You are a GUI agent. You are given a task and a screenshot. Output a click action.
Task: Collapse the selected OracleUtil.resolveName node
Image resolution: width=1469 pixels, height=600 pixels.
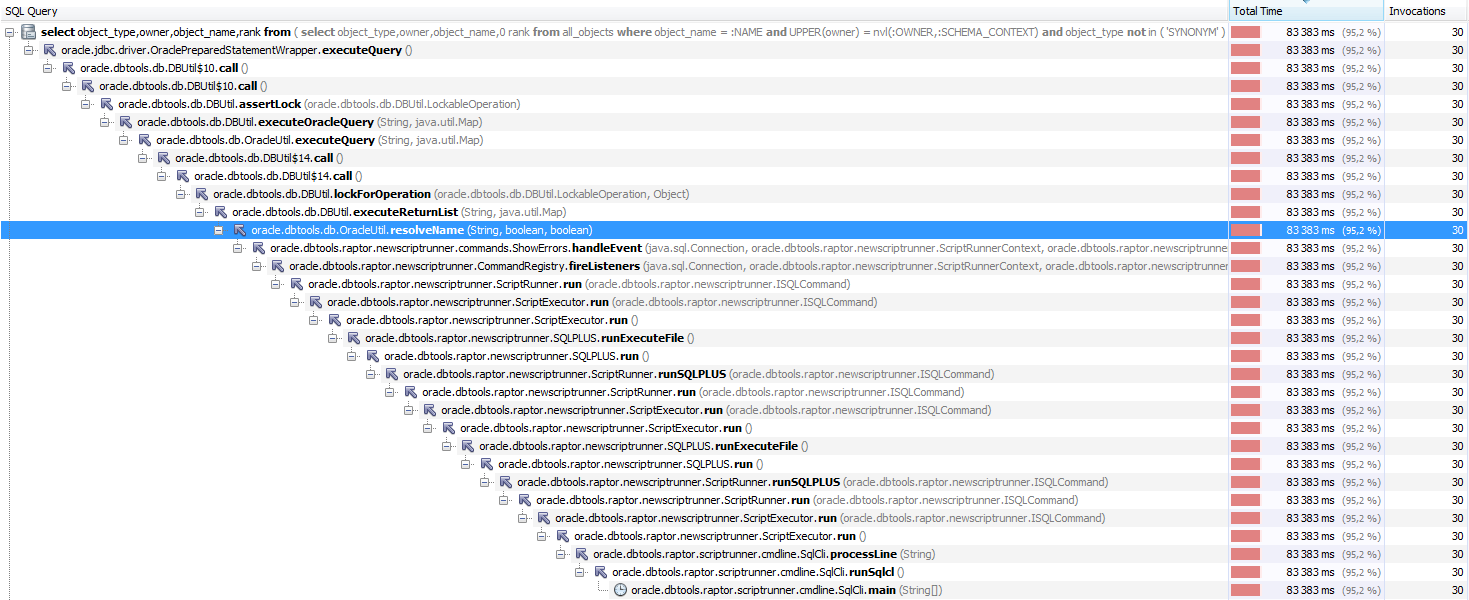pyautogui.click(x=219, y=230)
